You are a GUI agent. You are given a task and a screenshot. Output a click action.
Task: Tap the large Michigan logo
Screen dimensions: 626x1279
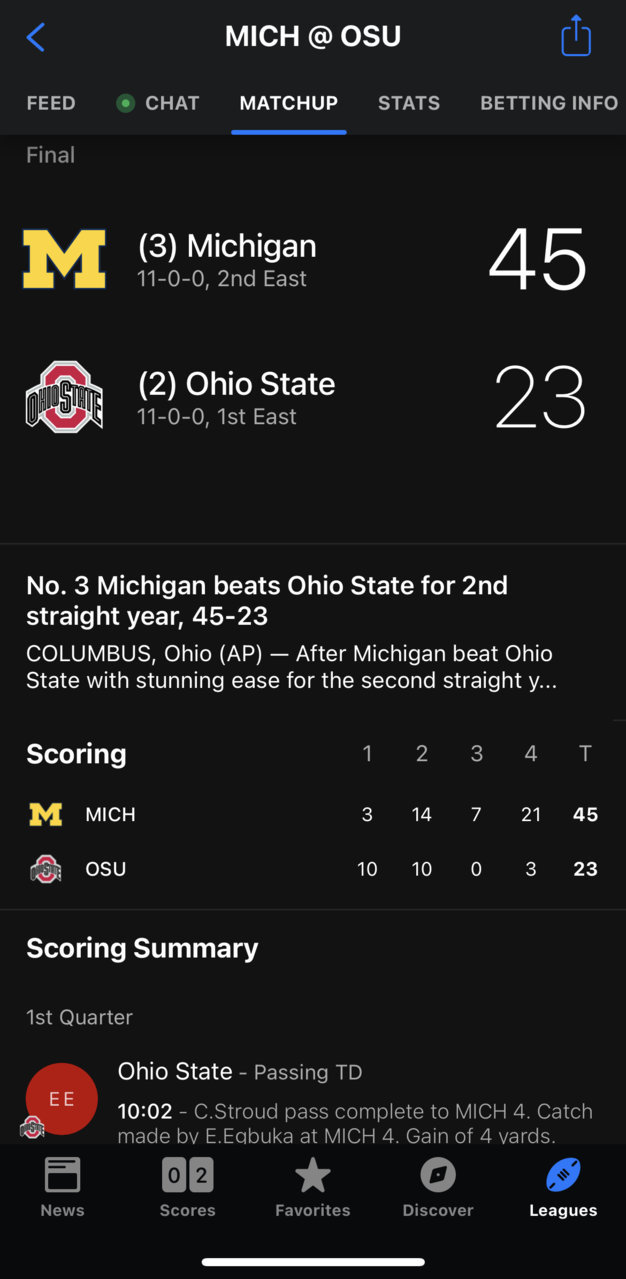tap(64, 259)
